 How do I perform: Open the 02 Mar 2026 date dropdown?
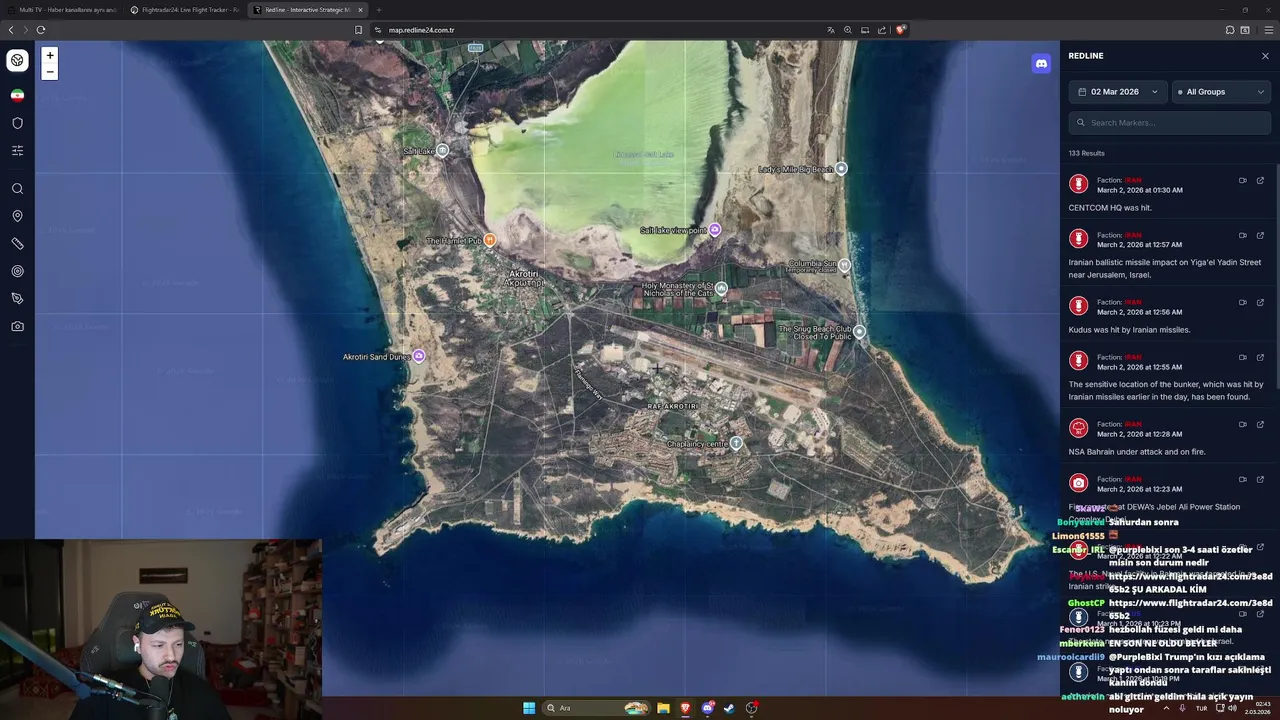(1118, 92)
